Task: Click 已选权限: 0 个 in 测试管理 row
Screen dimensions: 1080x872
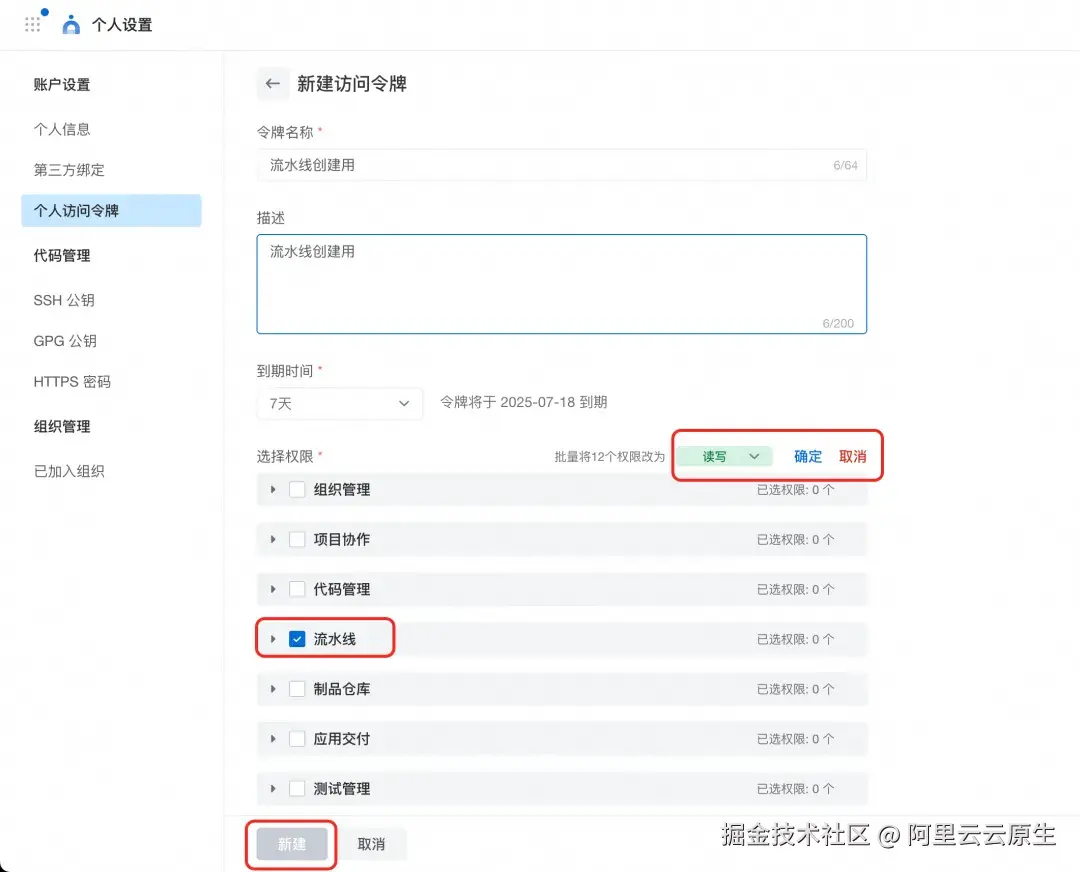Action: (796, 789)
